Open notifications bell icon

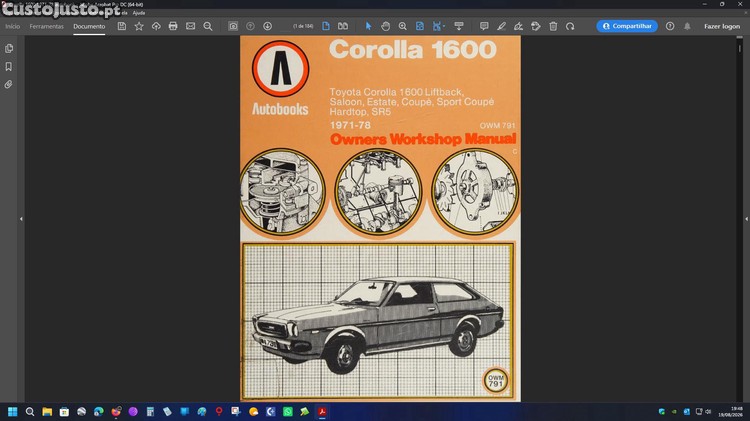[x=687, y=26]
